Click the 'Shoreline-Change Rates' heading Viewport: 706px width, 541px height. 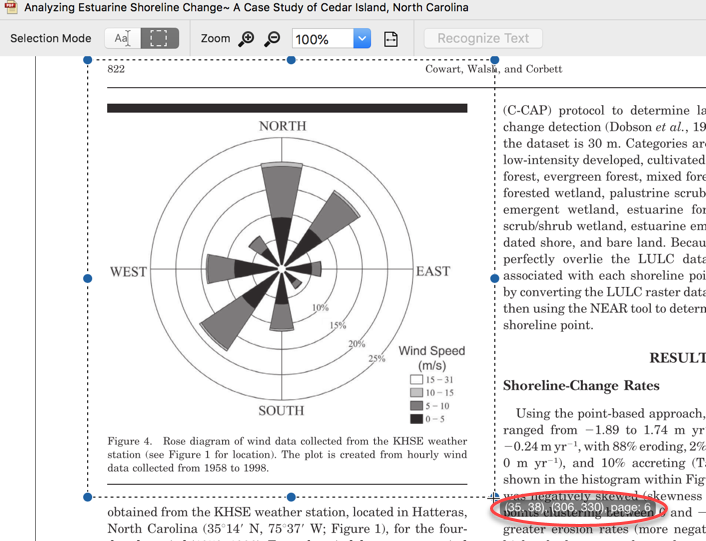(x=581, y=386)
